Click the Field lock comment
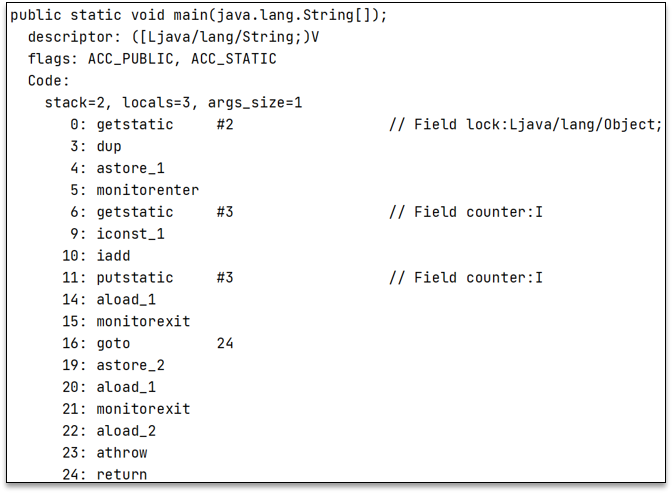Image resolution: width=672 pixels, height=493 pixels. click(525, 124)
